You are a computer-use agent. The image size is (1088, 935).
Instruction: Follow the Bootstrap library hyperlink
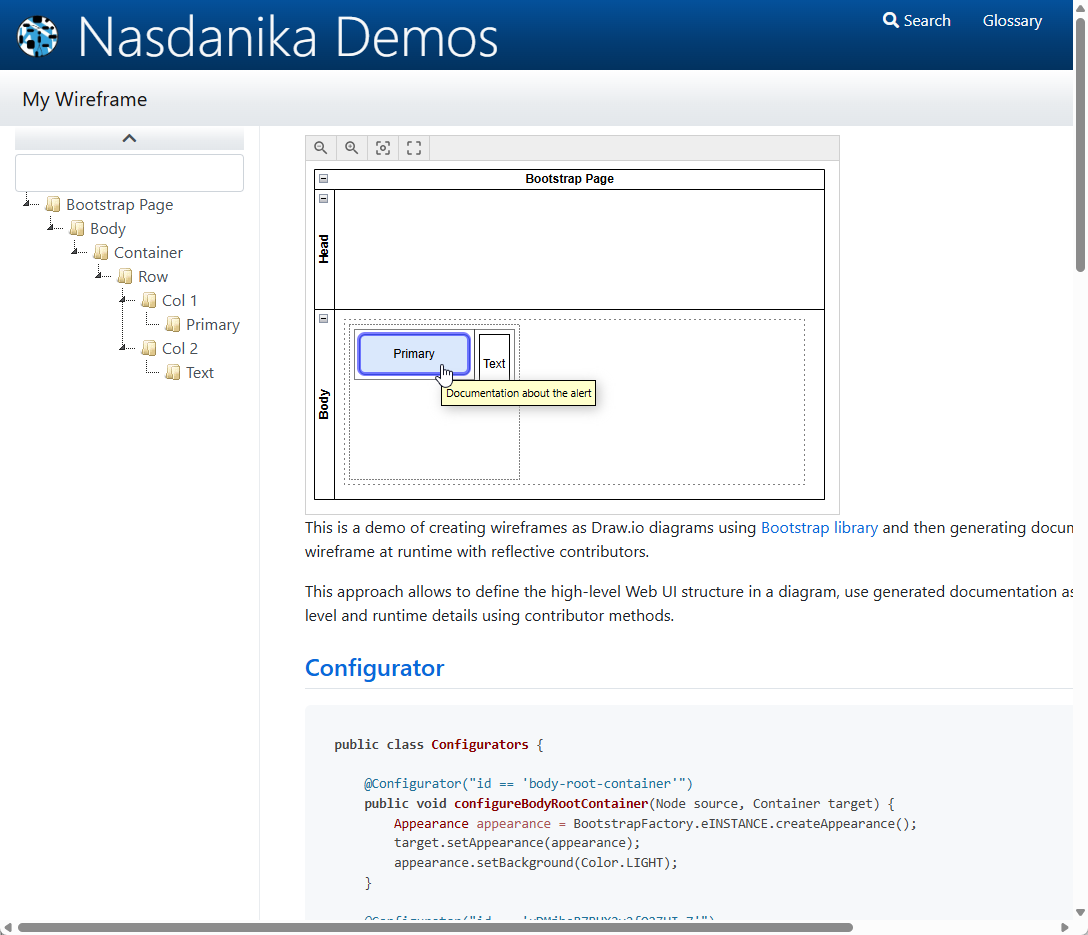point(820,527)
